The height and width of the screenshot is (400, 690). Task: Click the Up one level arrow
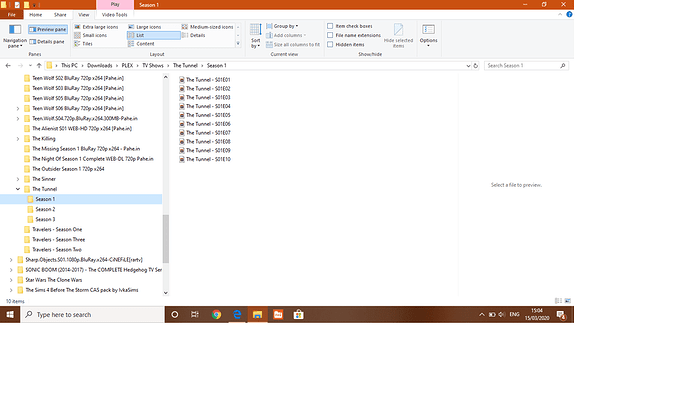(x=39, y=66)
